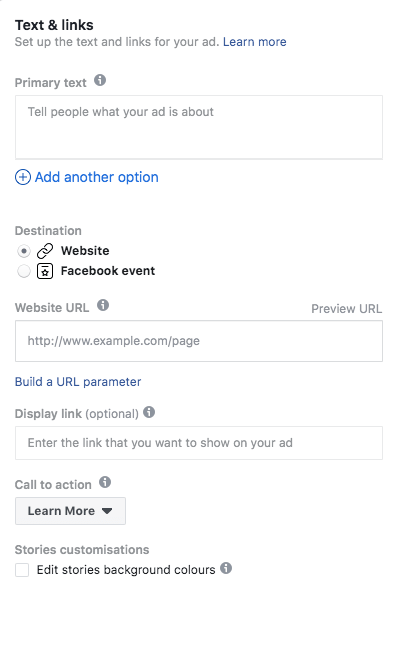Image resolution: width=398 pixels, height=671 pixels.
Task: Click the Add another option link
Action: click(x=97, y=177)
